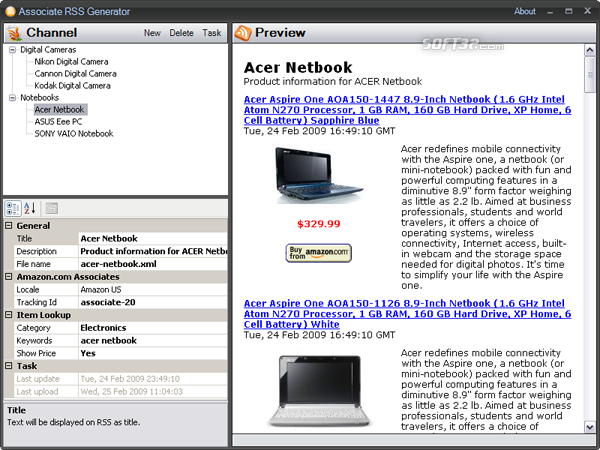This screenshot has height=450, width=600.
Task: Change the Category value Electronics
Action: [x=153, y=328]
